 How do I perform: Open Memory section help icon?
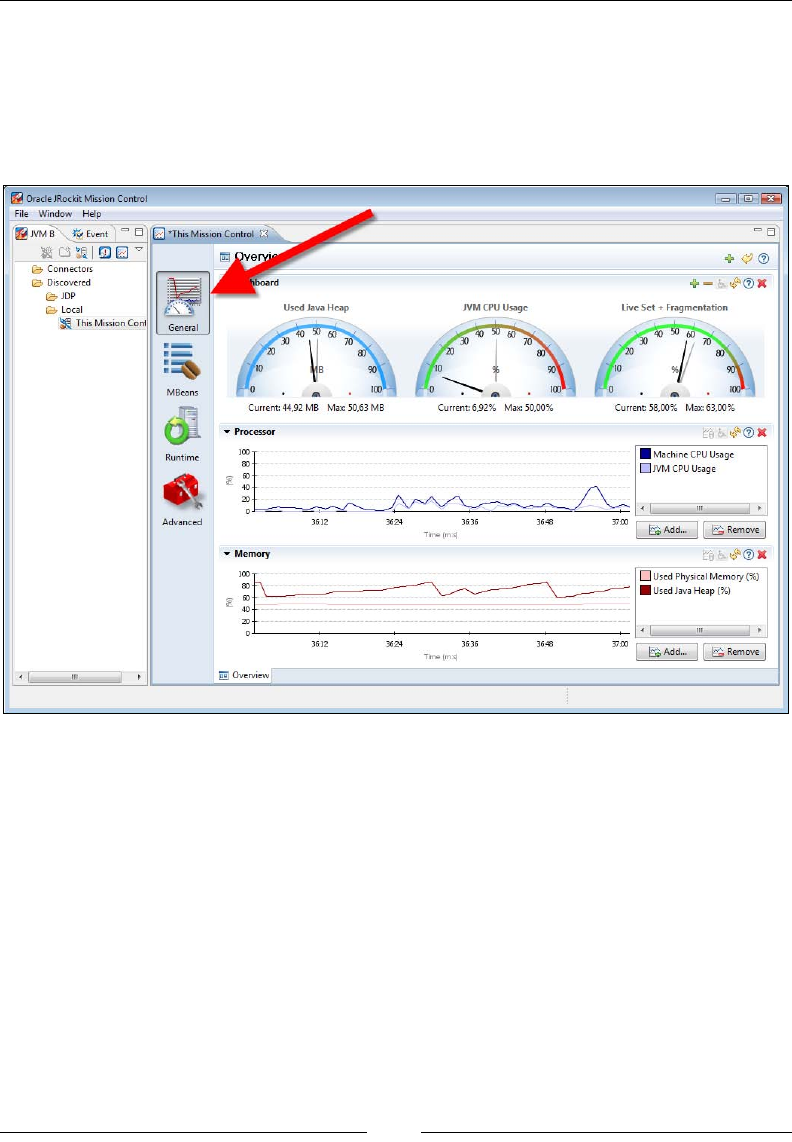(748, 555)
